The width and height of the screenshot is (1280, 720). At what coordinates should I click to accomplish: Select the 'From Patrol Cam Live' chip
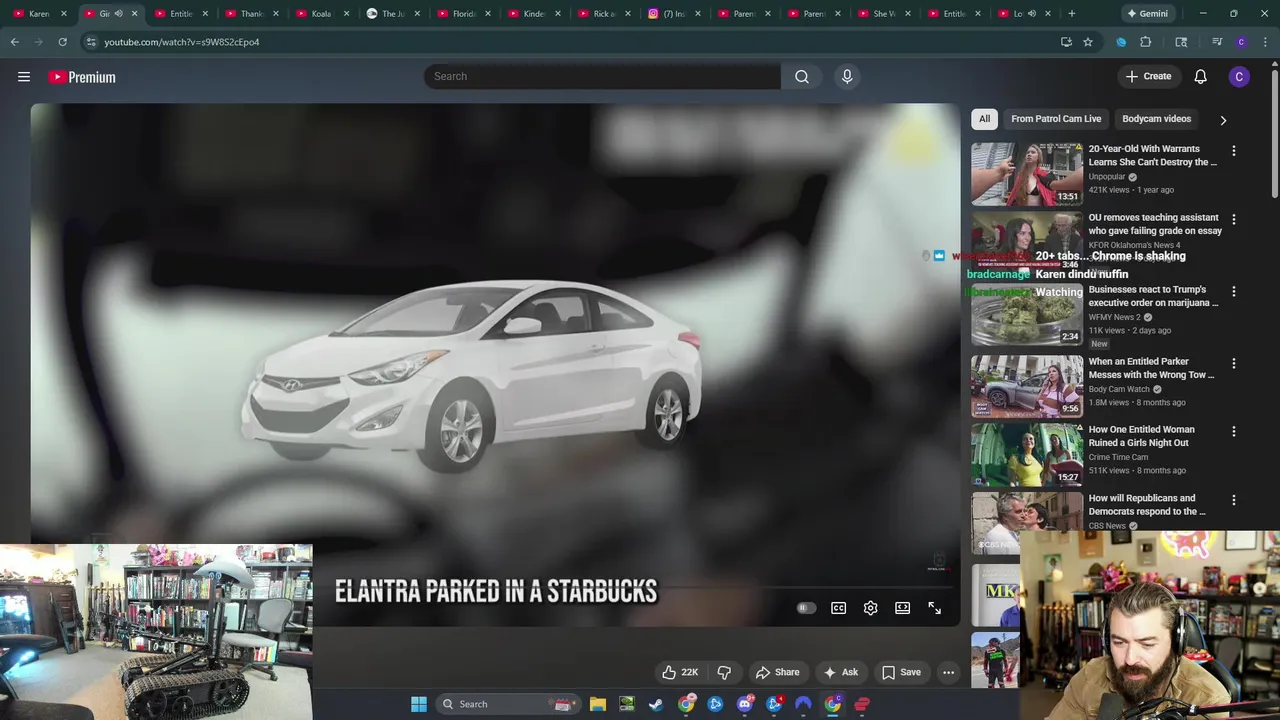pos(1056,119)
